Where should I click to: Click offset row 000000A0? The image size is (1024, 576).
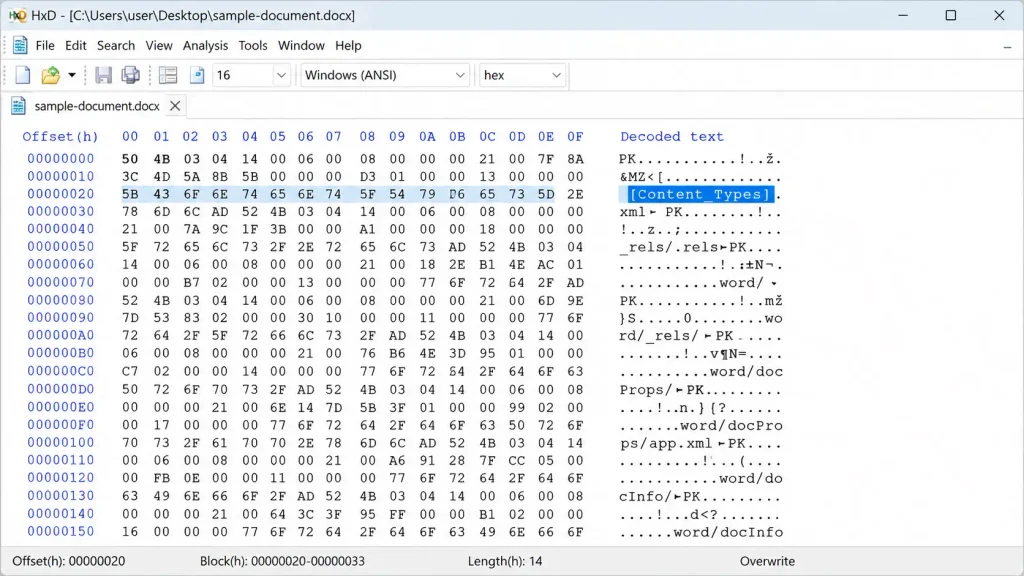click(61, 336)
